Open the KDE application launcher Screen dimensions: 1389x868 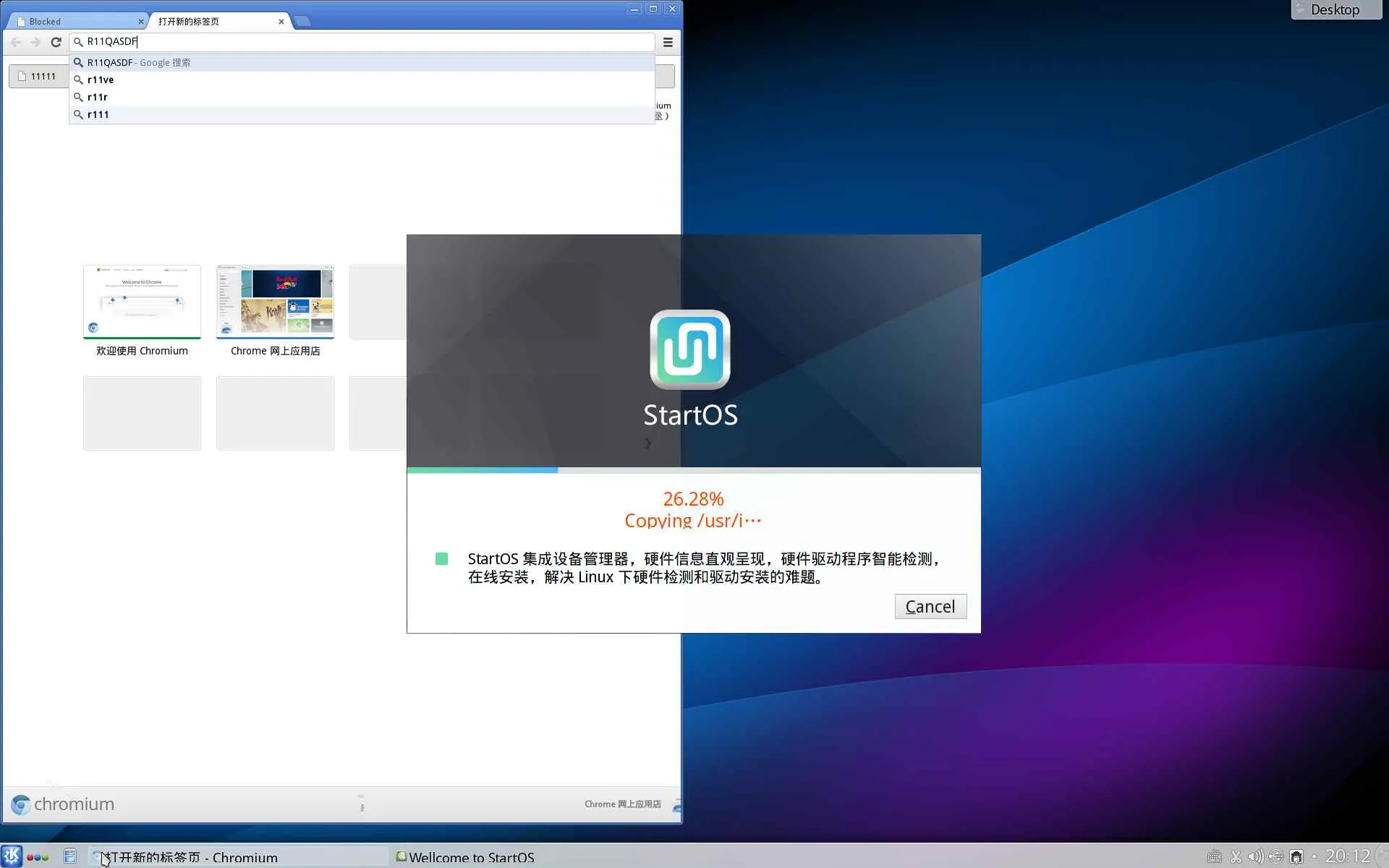coord(12,856)
